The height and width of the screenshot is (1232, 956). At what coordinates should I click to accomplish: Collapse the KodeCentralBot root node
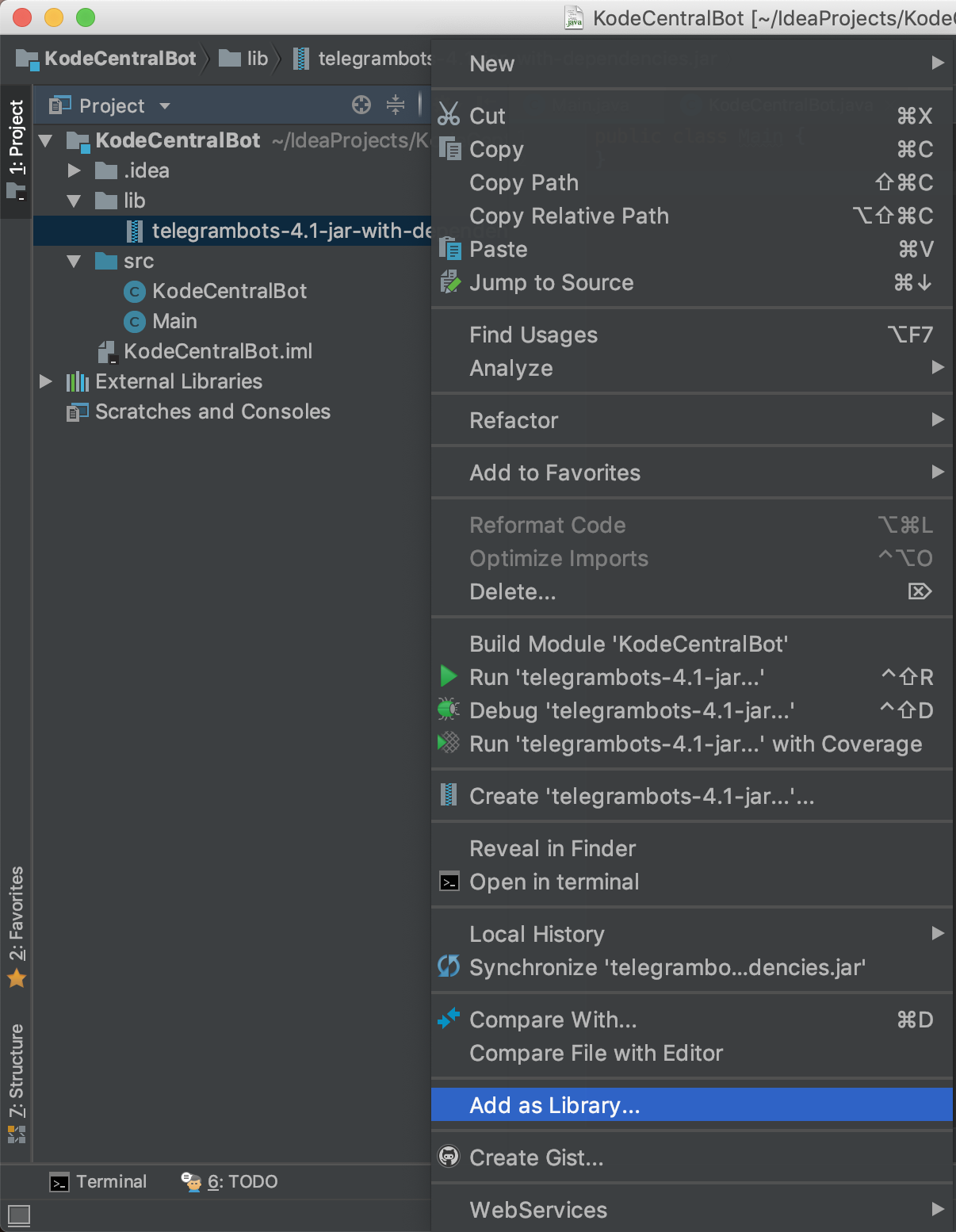[46, 141]
